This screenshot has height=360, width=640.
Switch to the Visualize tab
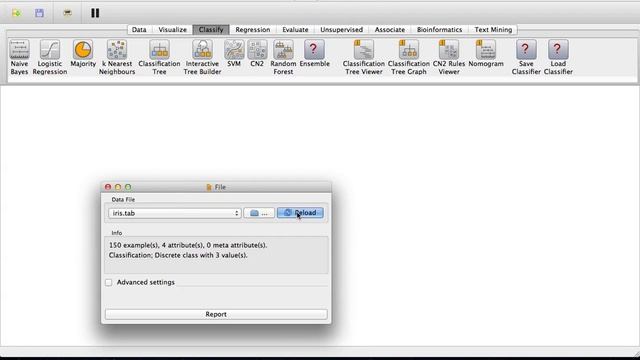coord(172,30)
